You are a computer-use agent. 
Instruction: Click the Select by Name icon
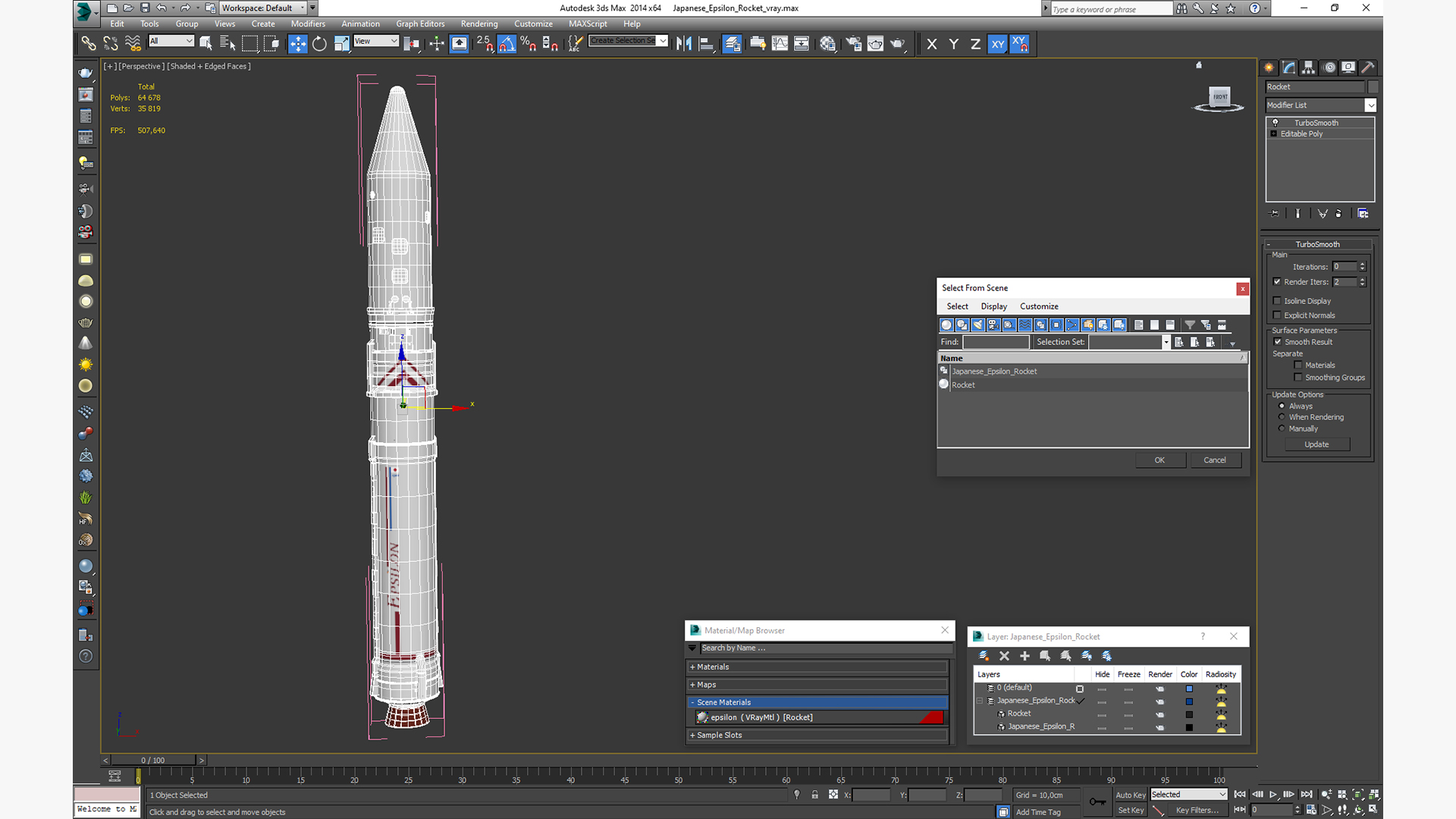click(227, 44)
